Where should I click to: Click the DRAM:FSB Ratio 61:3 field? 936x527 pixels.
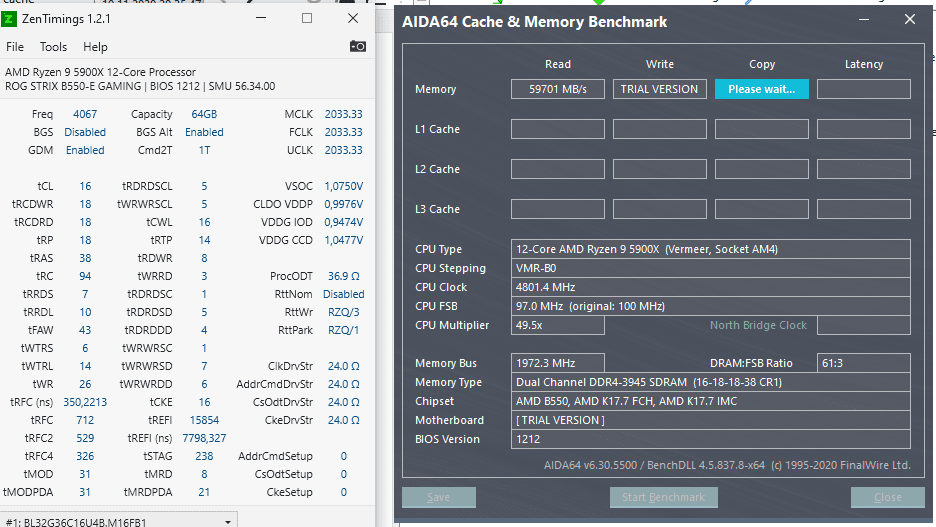tap(864, 363)
